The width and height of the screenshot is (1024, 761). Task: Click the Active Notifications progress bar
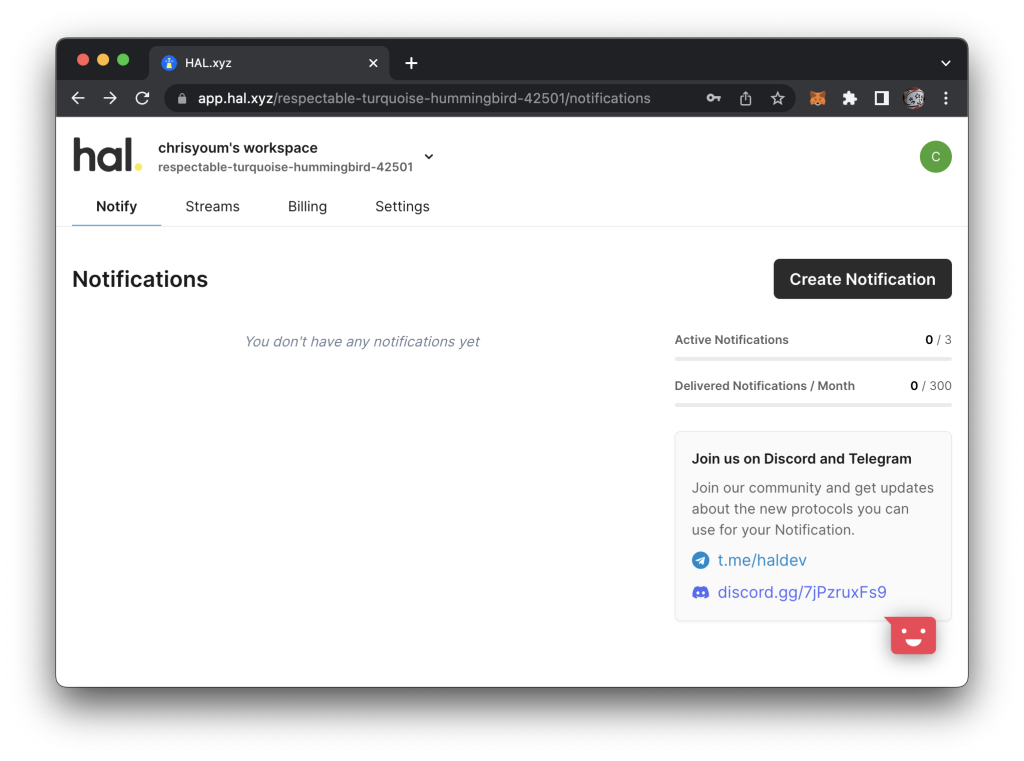pos(812,359)
